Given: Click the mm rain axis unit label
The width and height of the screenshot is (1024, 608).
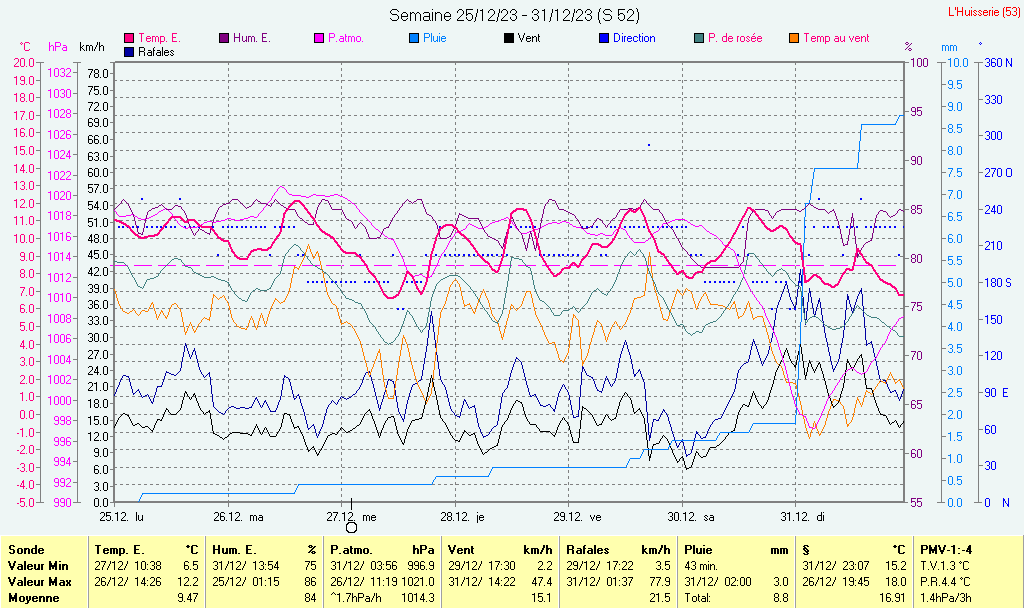Looking at the screenshot, I should (x=949, y=47).
